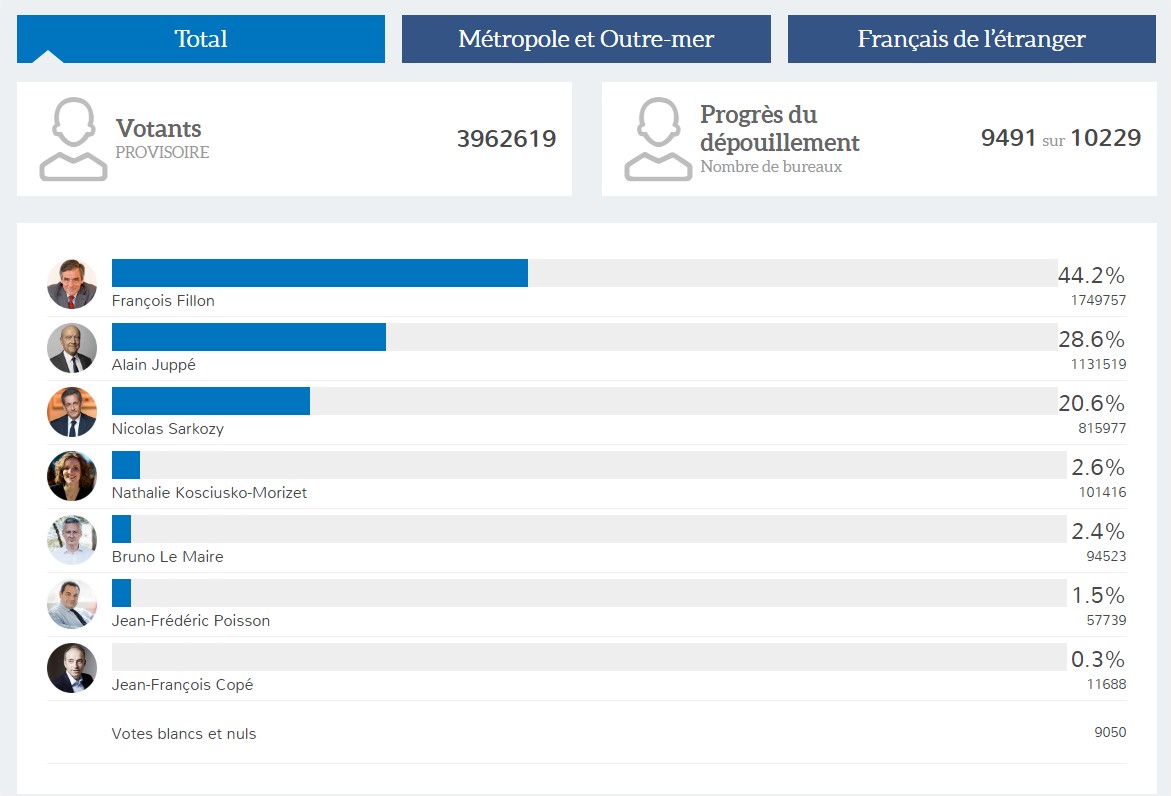Switch to Métropole et Outre-mer tab
The width and height of the screenshot is (1171, 796).
click(x=586, y=39)
